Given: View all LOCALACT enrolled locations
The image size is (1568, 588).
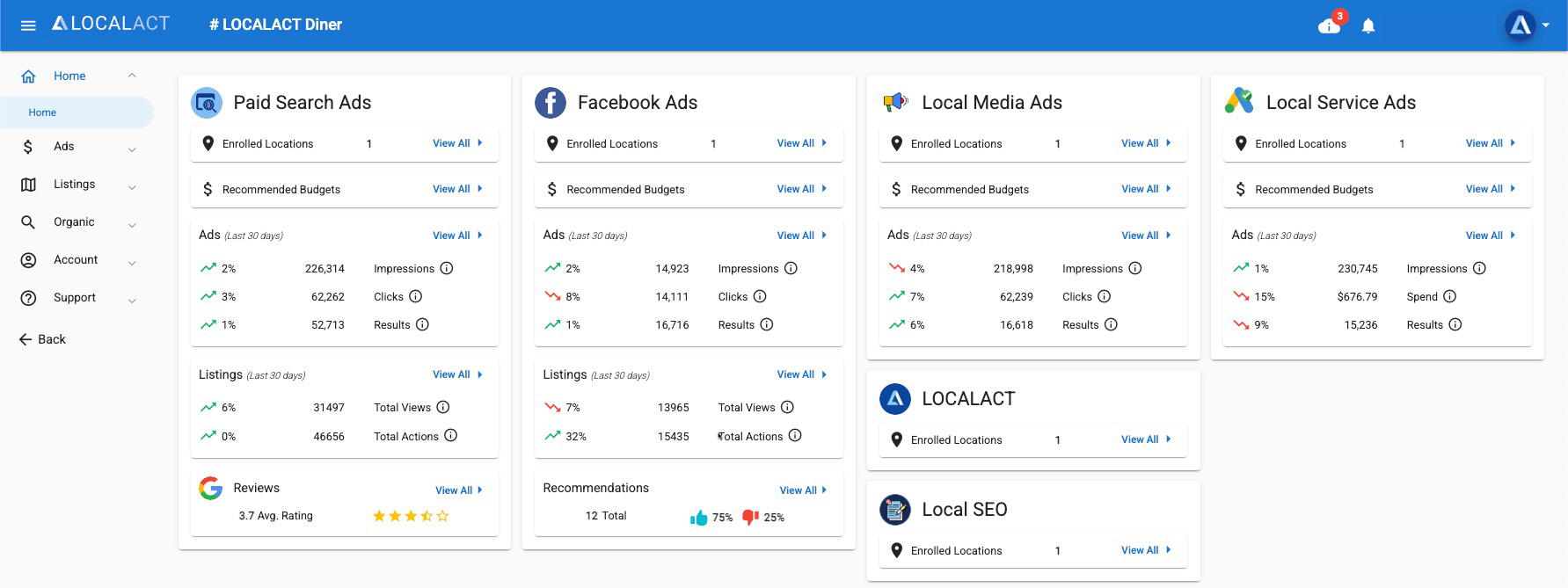Looking at the screenshot, I should coord(1147,439).
